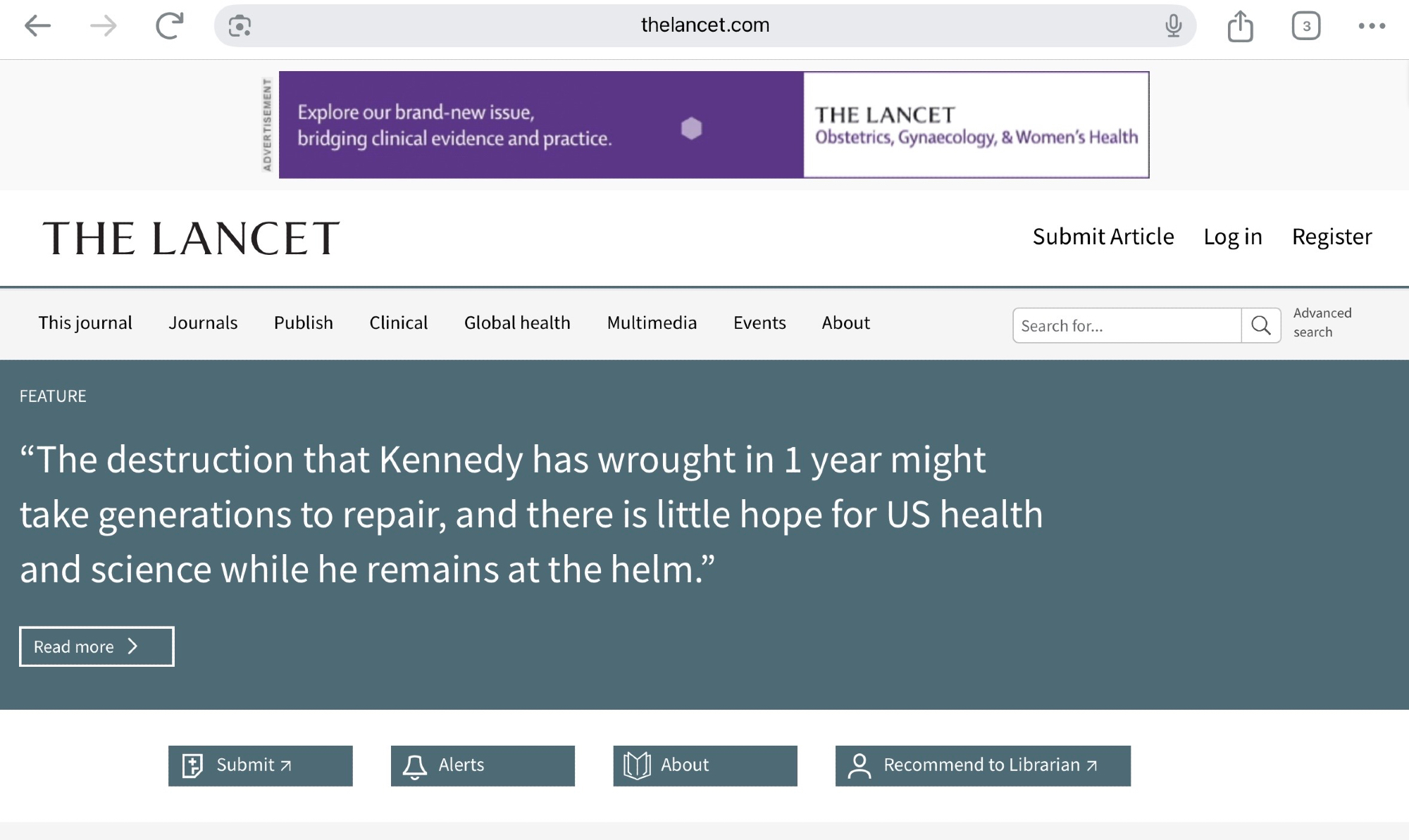This screenshot has width=1409, height=840.
Task: Show the open tabs switcher
Action: point(1305,26)
